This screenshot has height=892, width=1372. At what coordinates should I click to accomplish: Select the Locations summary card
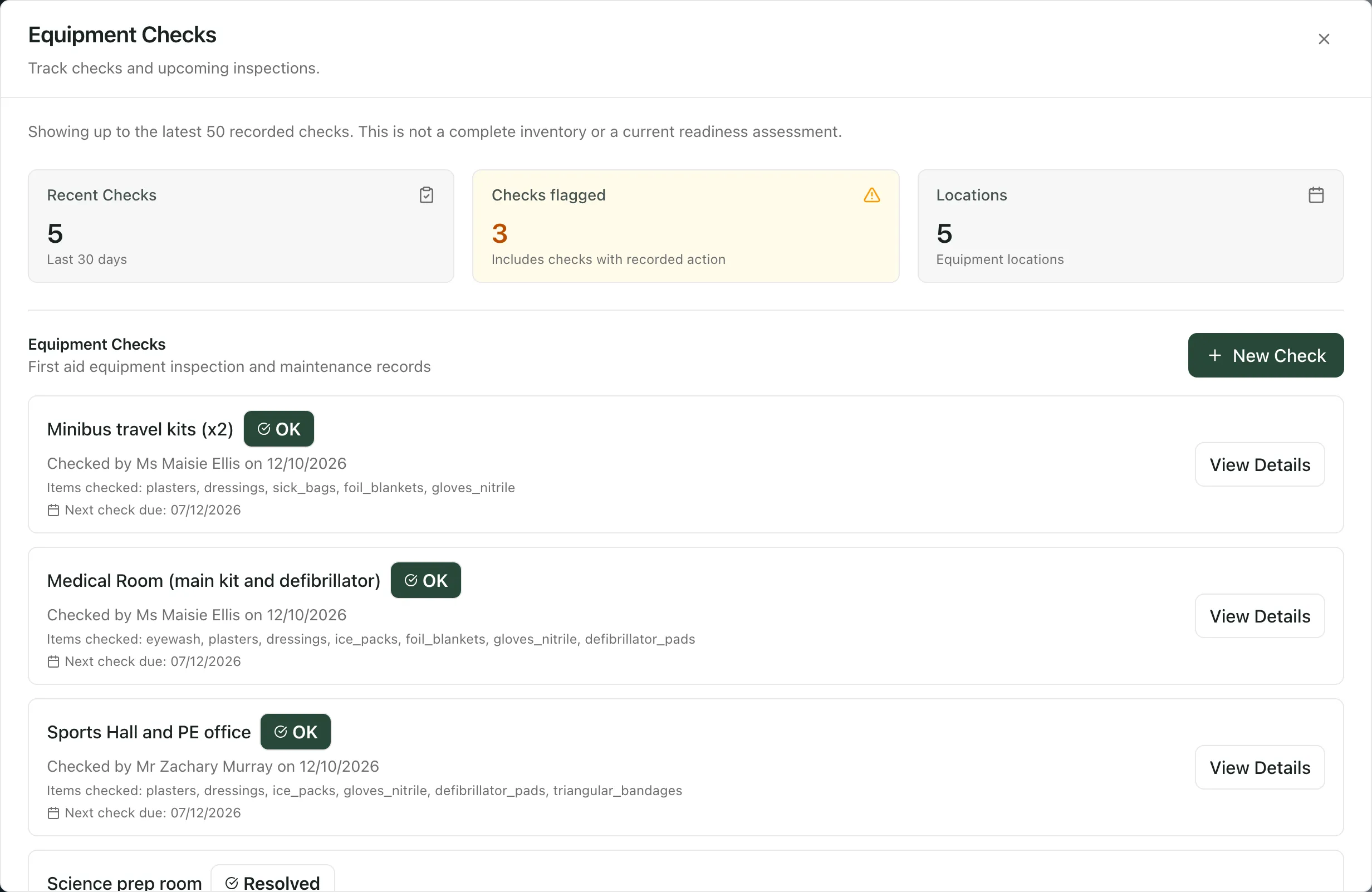1130,226
